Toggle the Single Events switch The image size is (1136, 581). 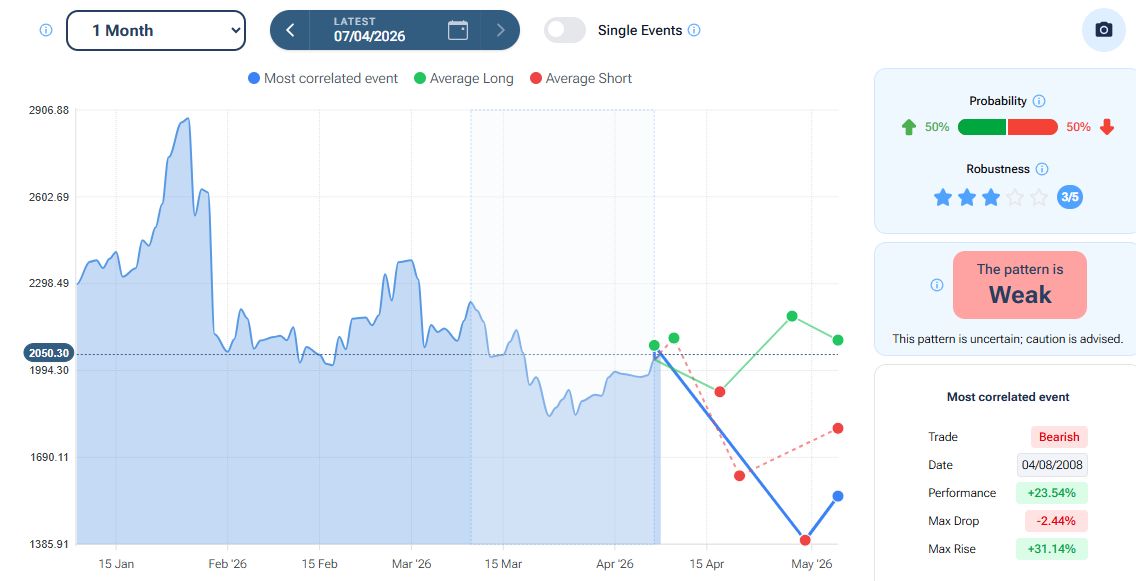[x=565, y=30]
